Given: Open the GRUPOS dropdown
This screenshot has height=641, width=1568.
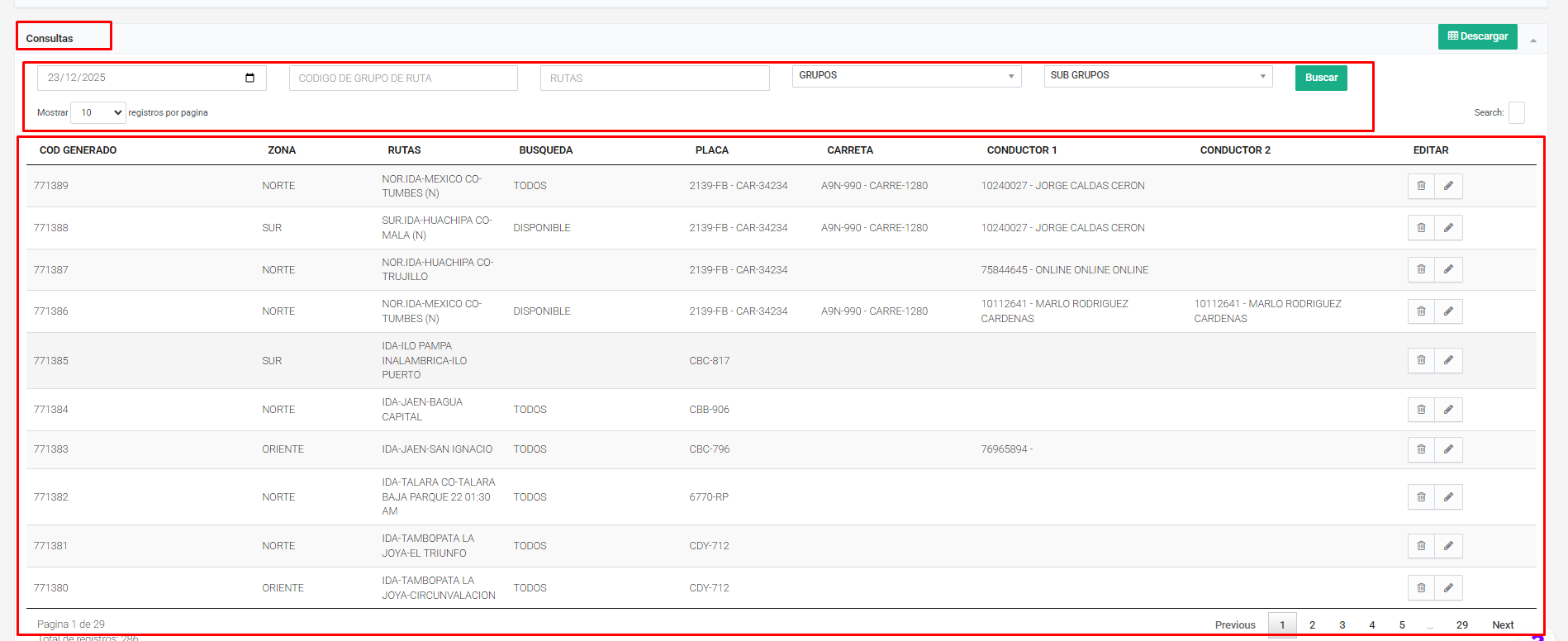Looking at the screenshot, I should [906, 76].
